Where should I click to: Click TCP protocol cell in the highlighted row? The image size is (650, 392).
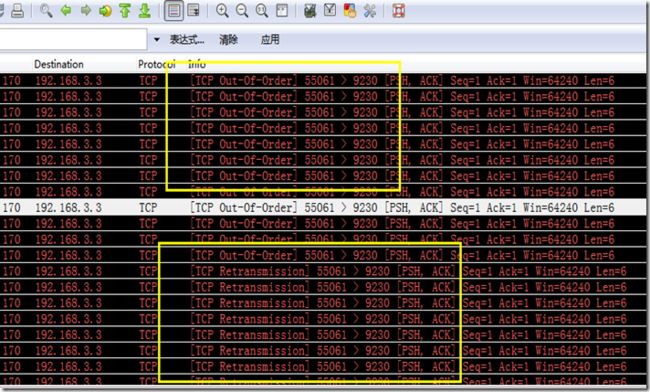[x=148, y=208]
